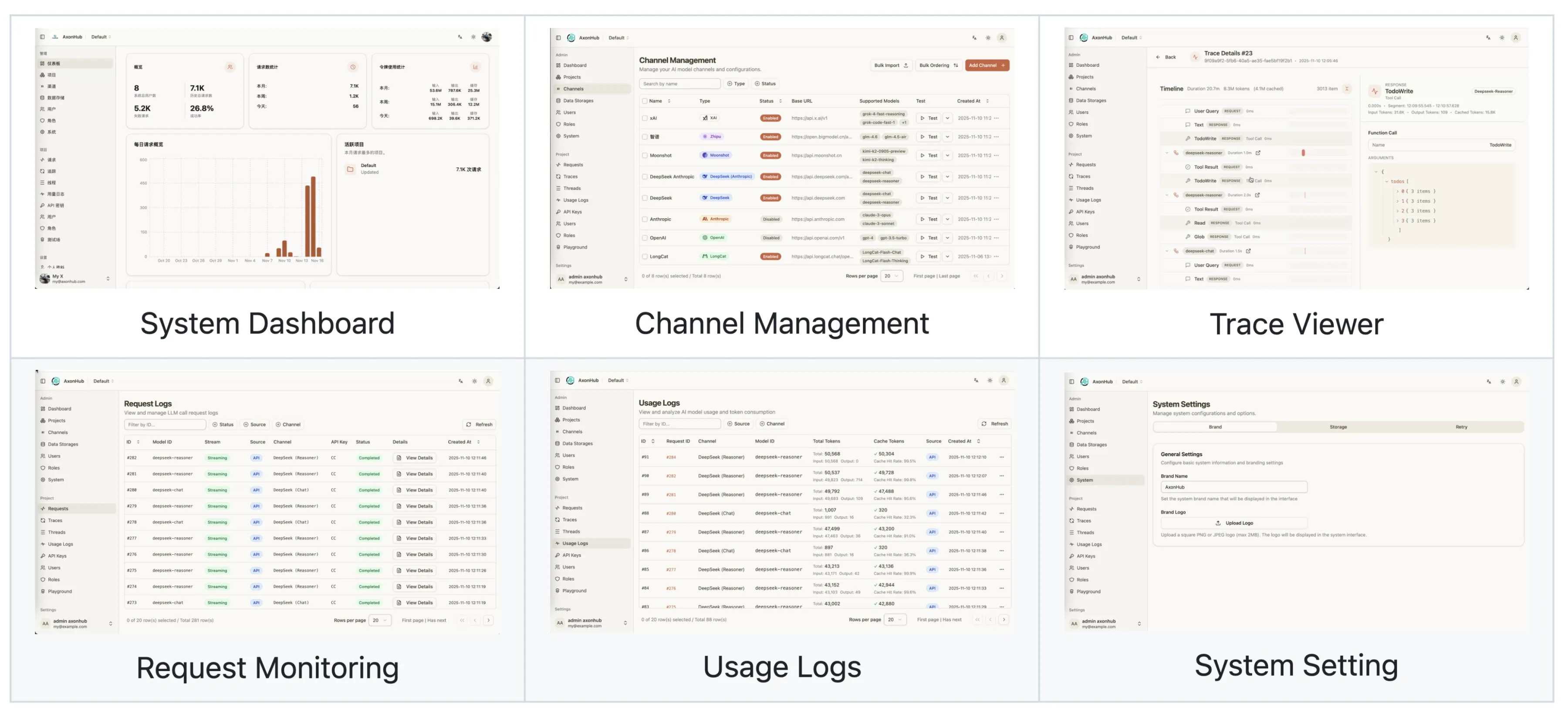1568x722 pixels.
Task: Switch to Storage tab in System Settings
Action: point(1338,427)
